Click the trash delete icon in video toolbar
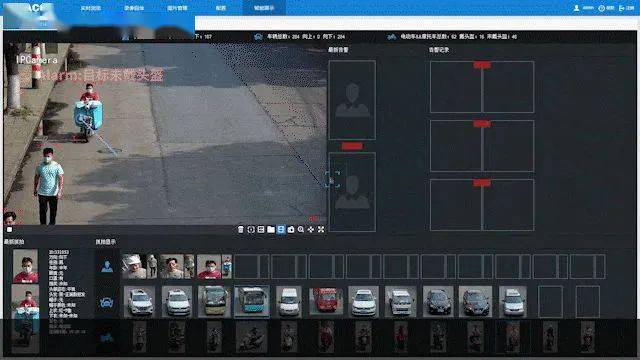Image resolution: width=640 pixels, height=360 pixels. (x=241, y=230)
